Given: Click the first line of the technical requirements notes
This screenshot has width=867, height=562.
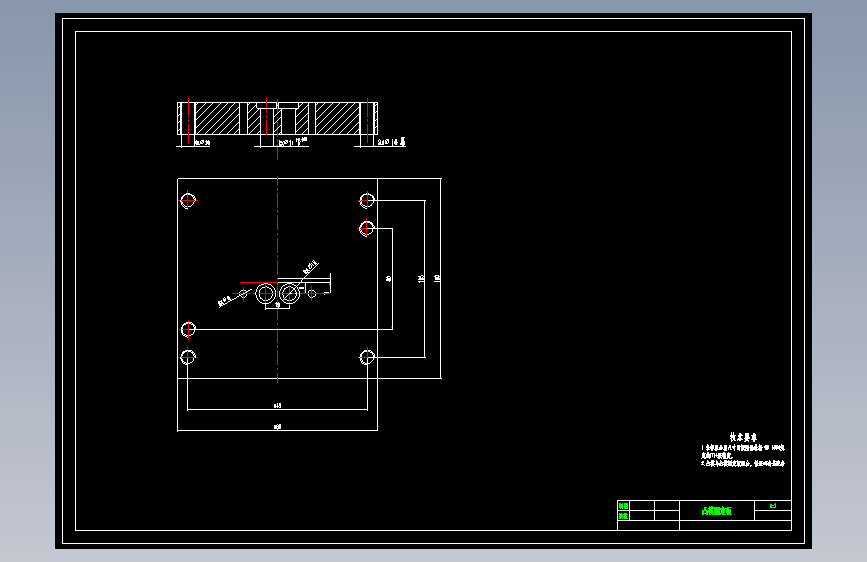Looking at the screenshot, I should 743,447.
